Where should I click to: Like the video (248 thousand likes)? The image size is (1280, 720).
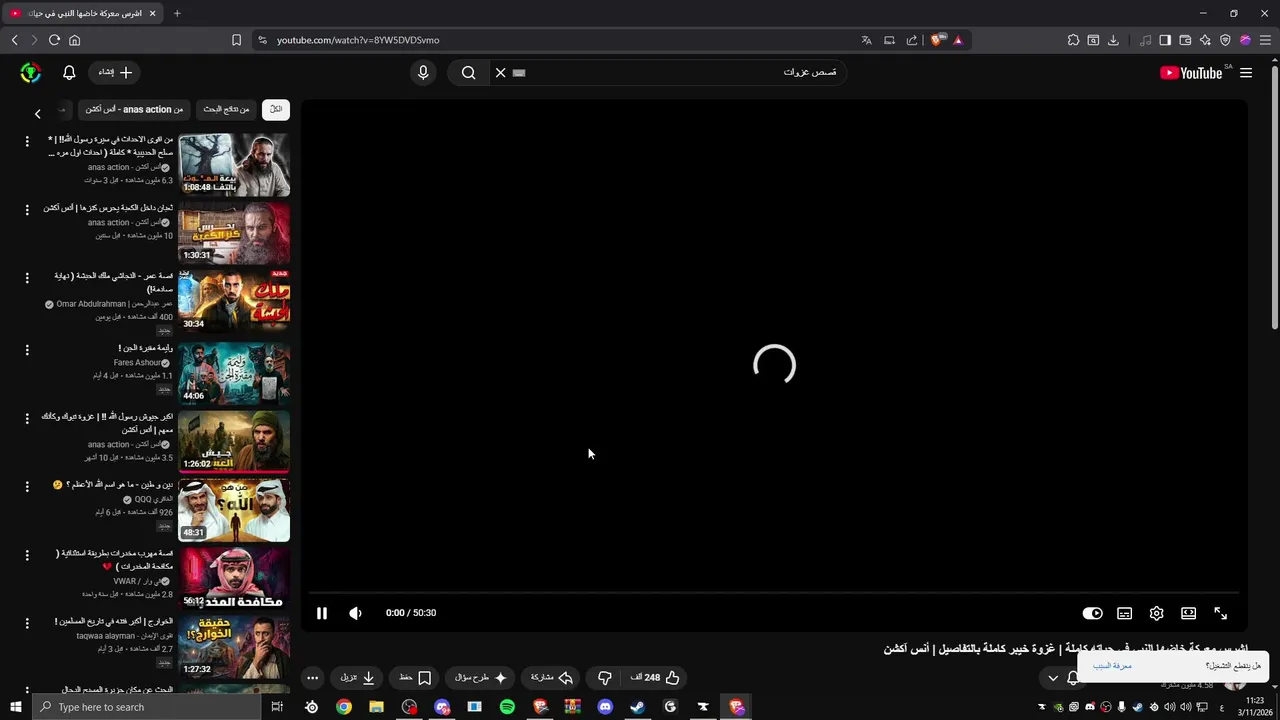point(655,677)
